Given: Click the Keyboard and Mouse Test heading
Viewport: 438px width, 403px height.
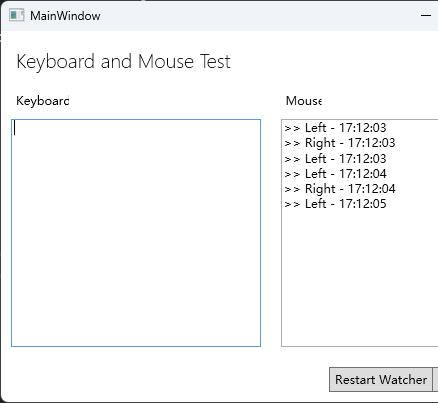Looking at the screenshot, I should click(x=123, y=62).
